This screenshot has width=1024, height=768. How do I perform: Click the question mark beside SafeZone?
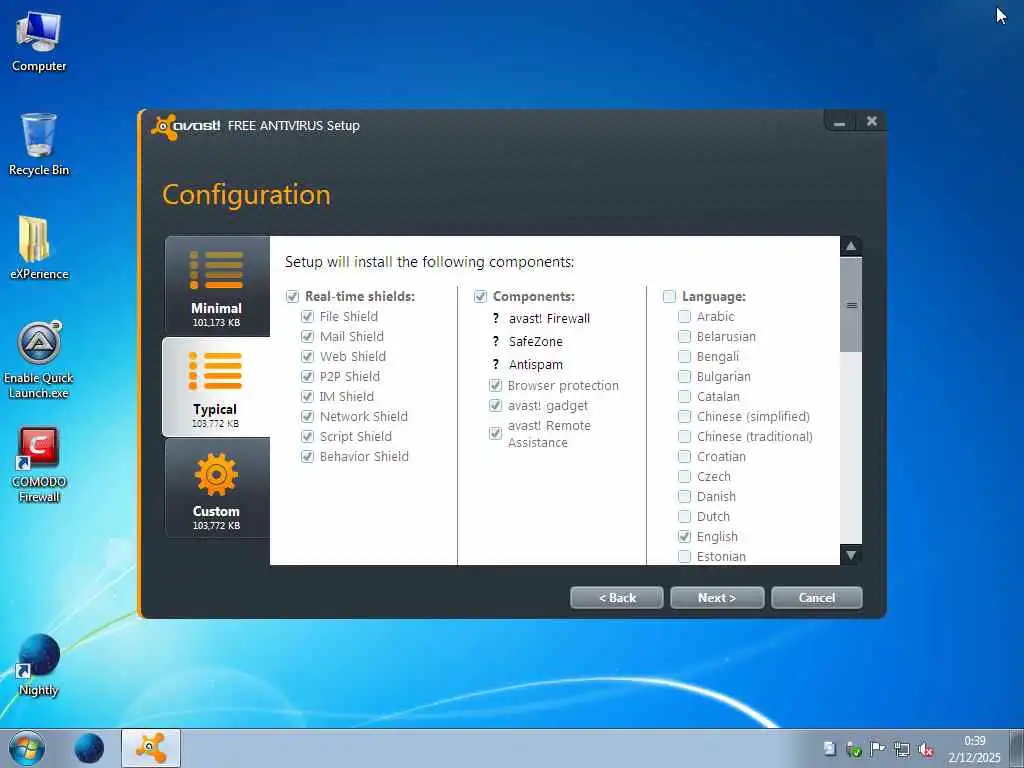click(496, 342)
